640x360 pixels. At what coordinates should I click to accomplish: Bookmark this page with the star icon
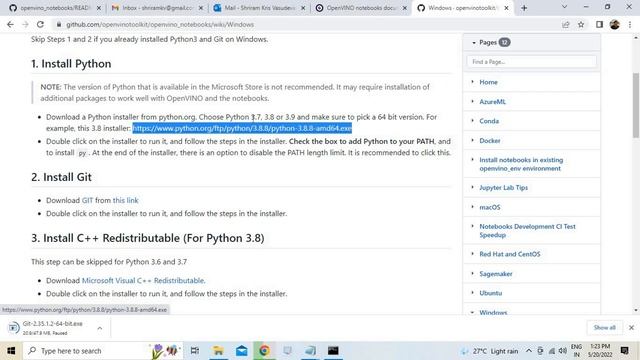click(581, 24)
